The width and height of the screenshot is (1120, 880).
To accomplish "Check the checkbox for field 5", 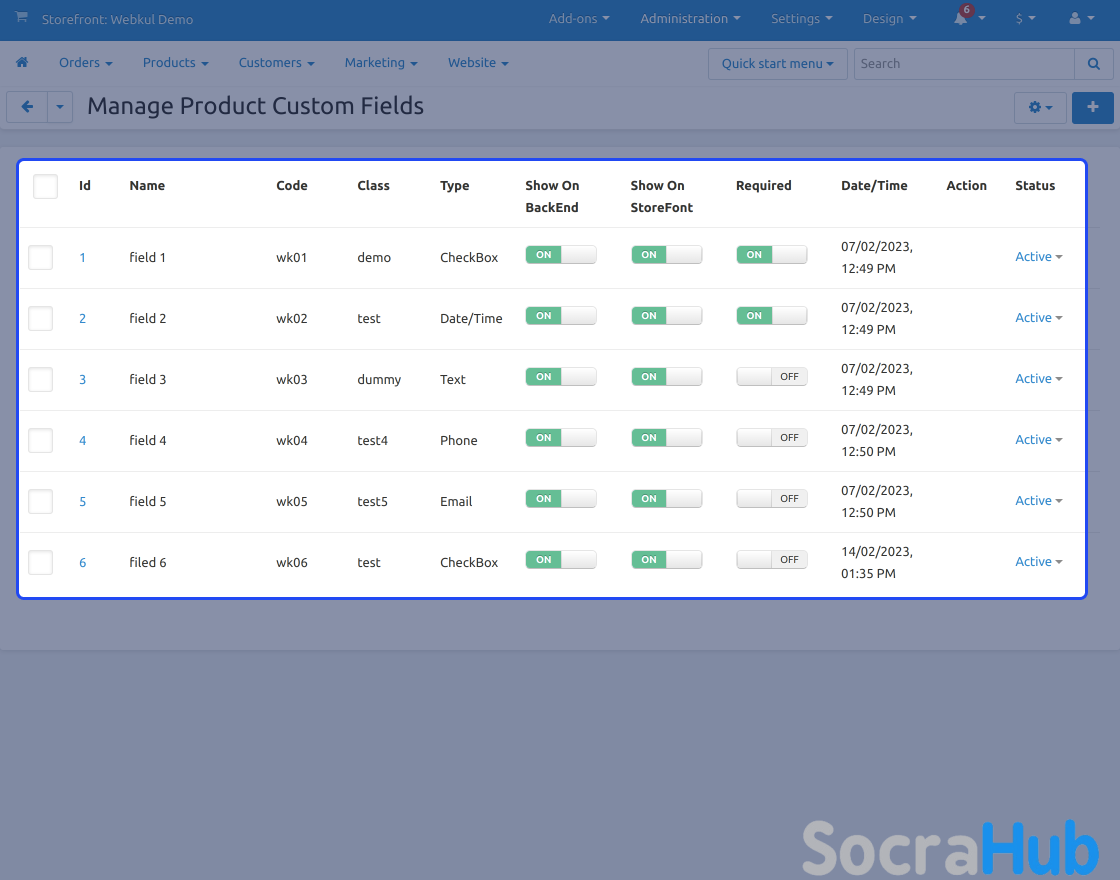I will [41, 501].
